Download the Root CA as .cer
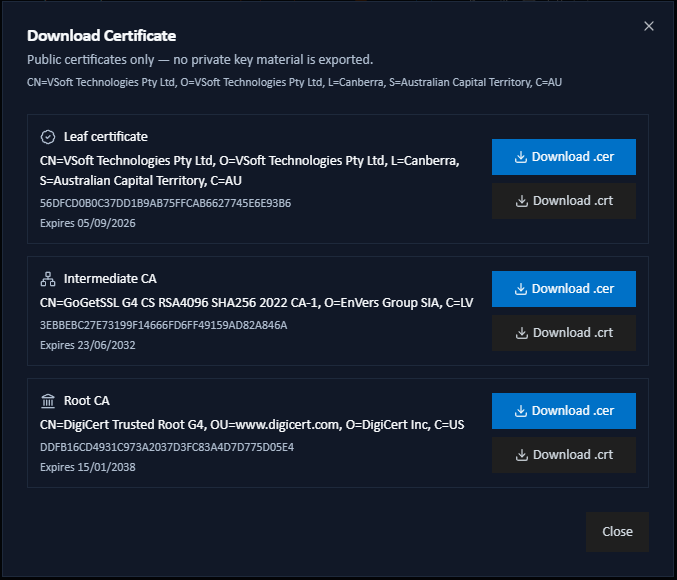This screenshot has height=580, width=677. pos(563,411)
